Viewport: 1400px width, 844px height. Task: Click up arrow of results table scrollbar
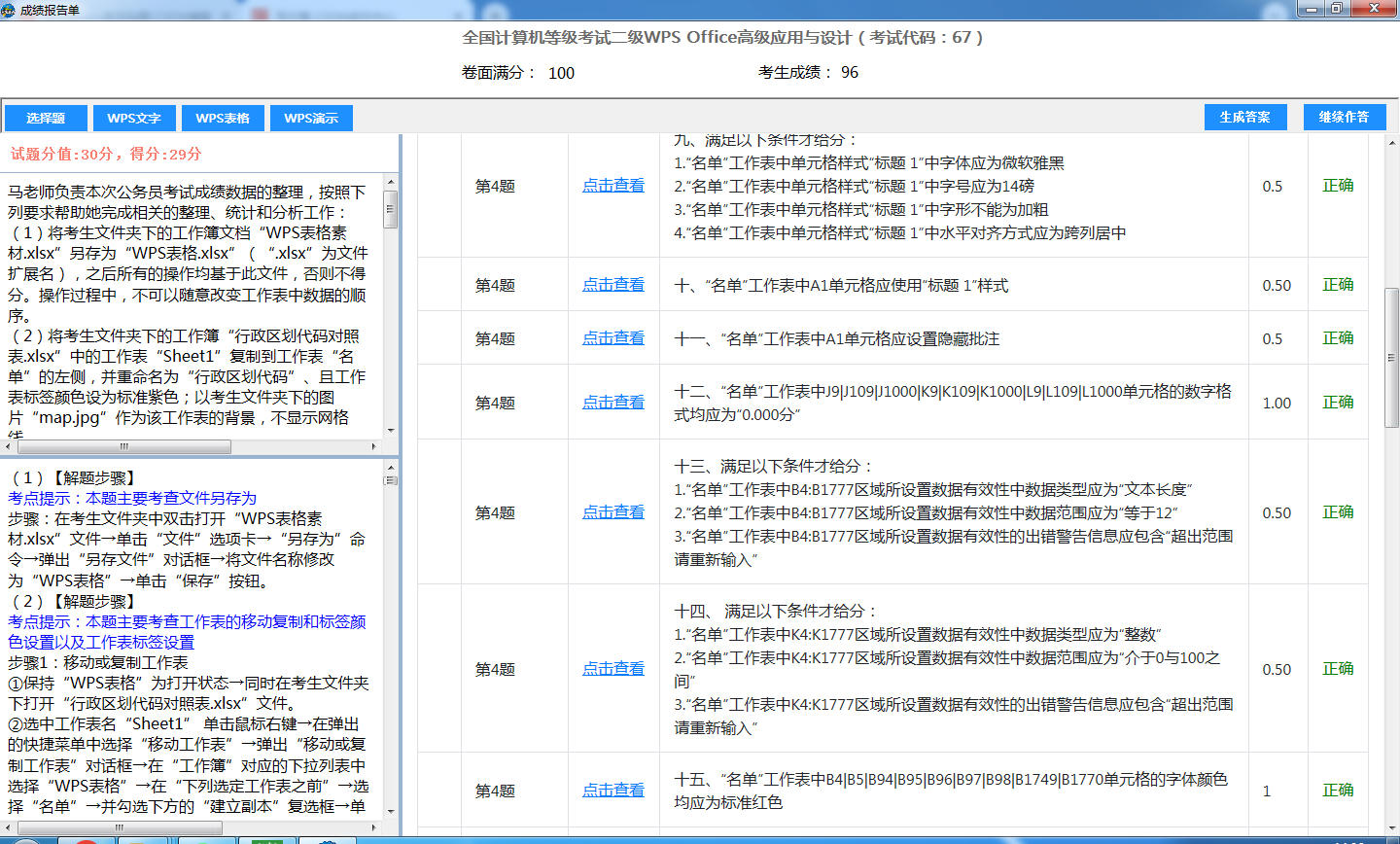(1391, 142)
